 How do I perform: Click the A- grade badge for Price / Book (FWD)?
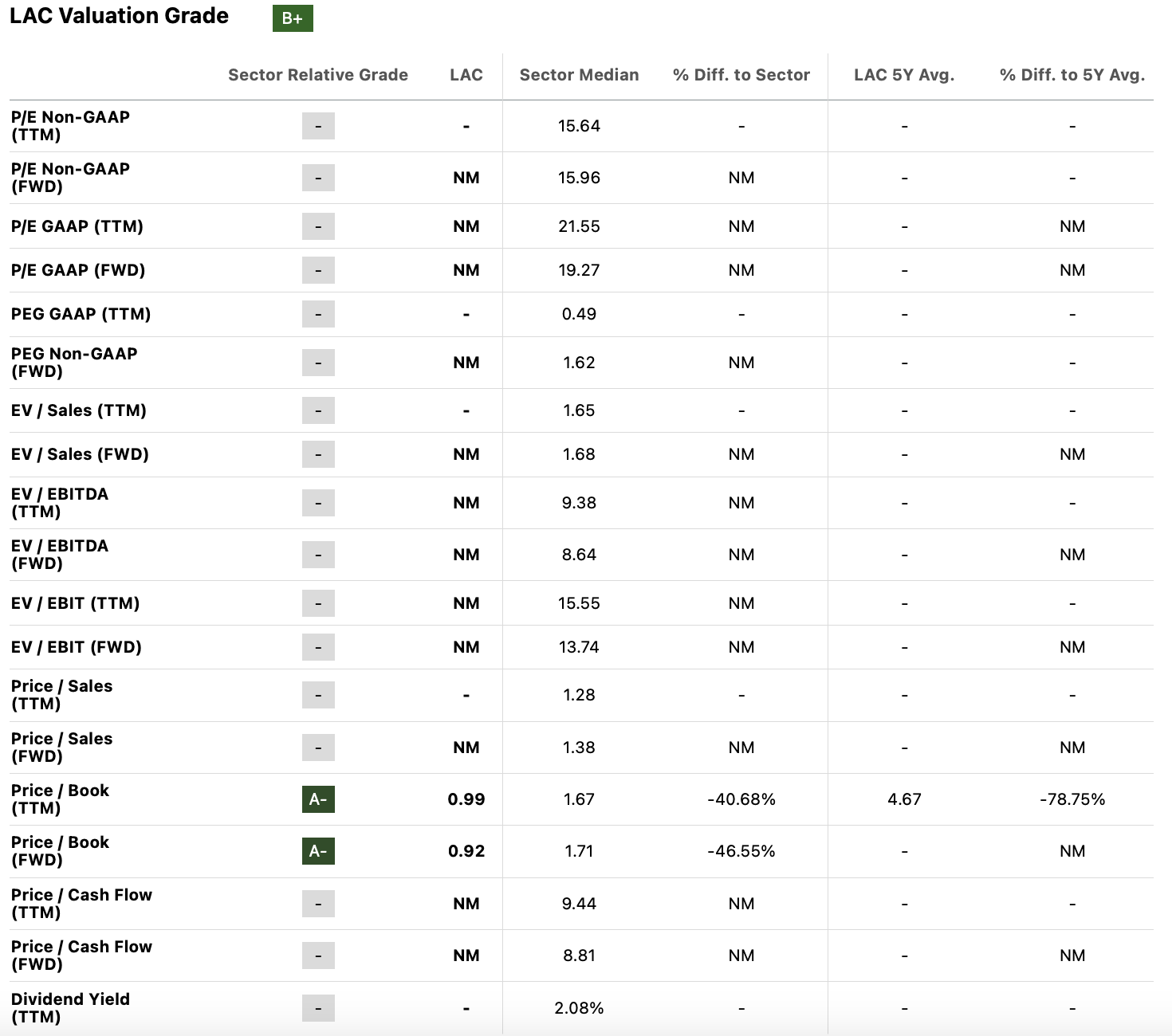[318, 851]
